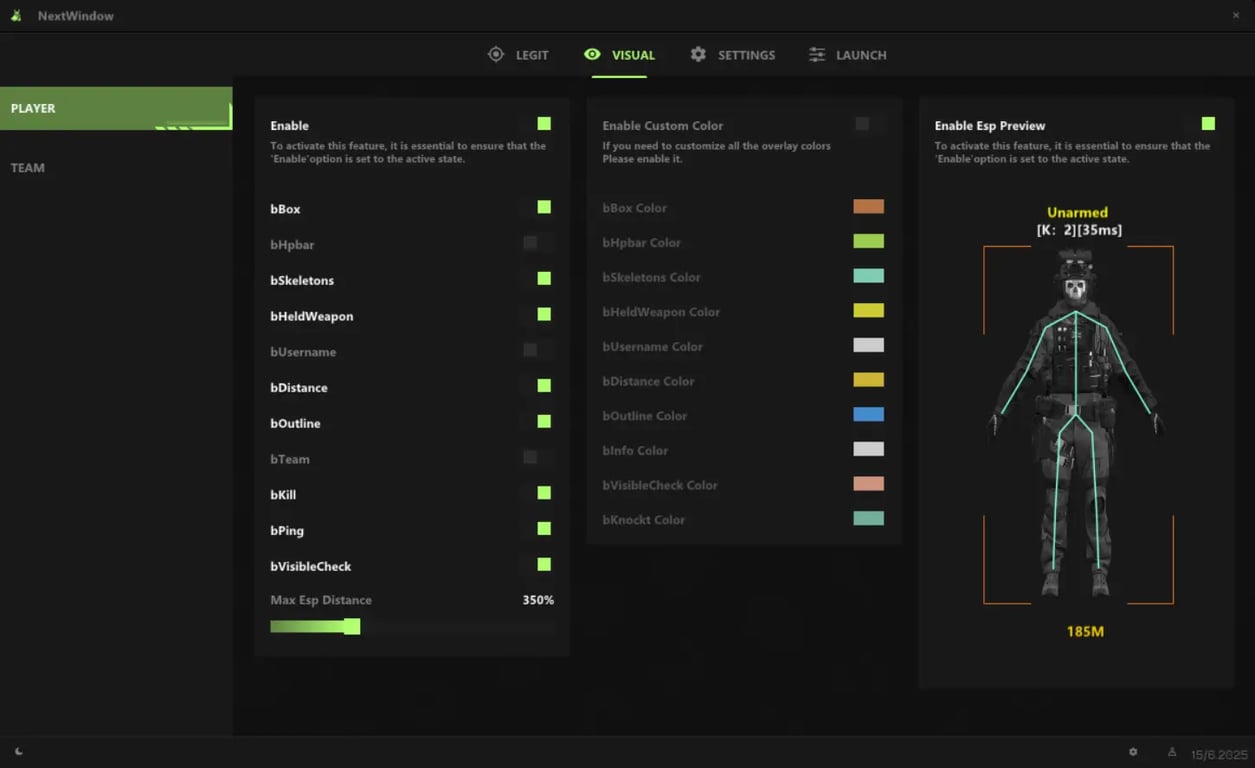Enable the bTeam checkbox

point(530,457)
